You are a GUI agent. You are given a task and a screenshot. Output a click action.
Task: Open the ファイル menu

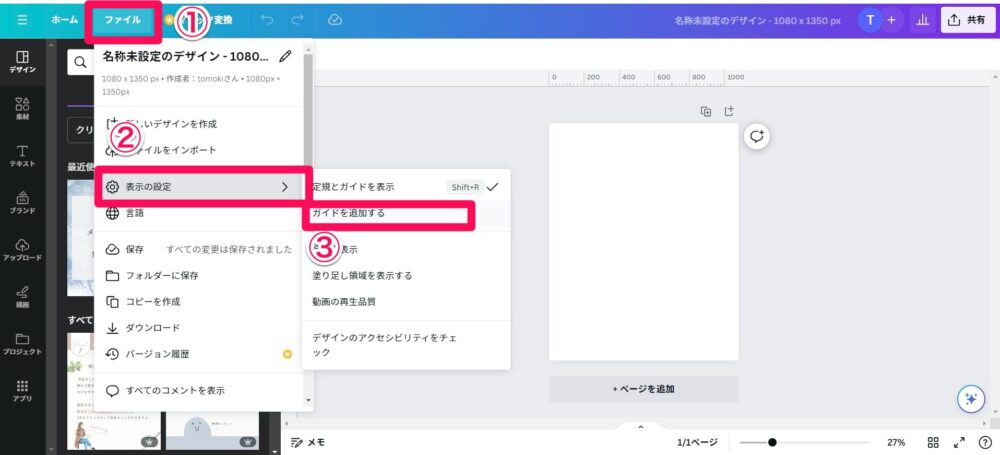(122, 20)
